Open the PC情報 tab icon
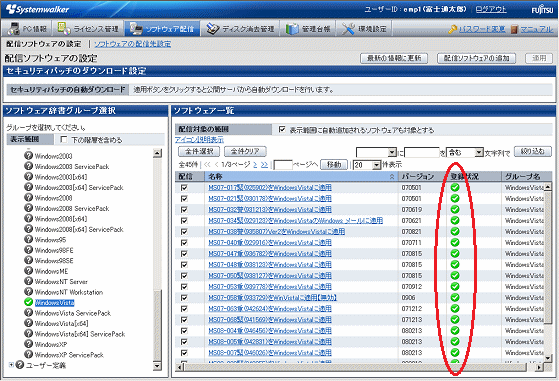 14,29
